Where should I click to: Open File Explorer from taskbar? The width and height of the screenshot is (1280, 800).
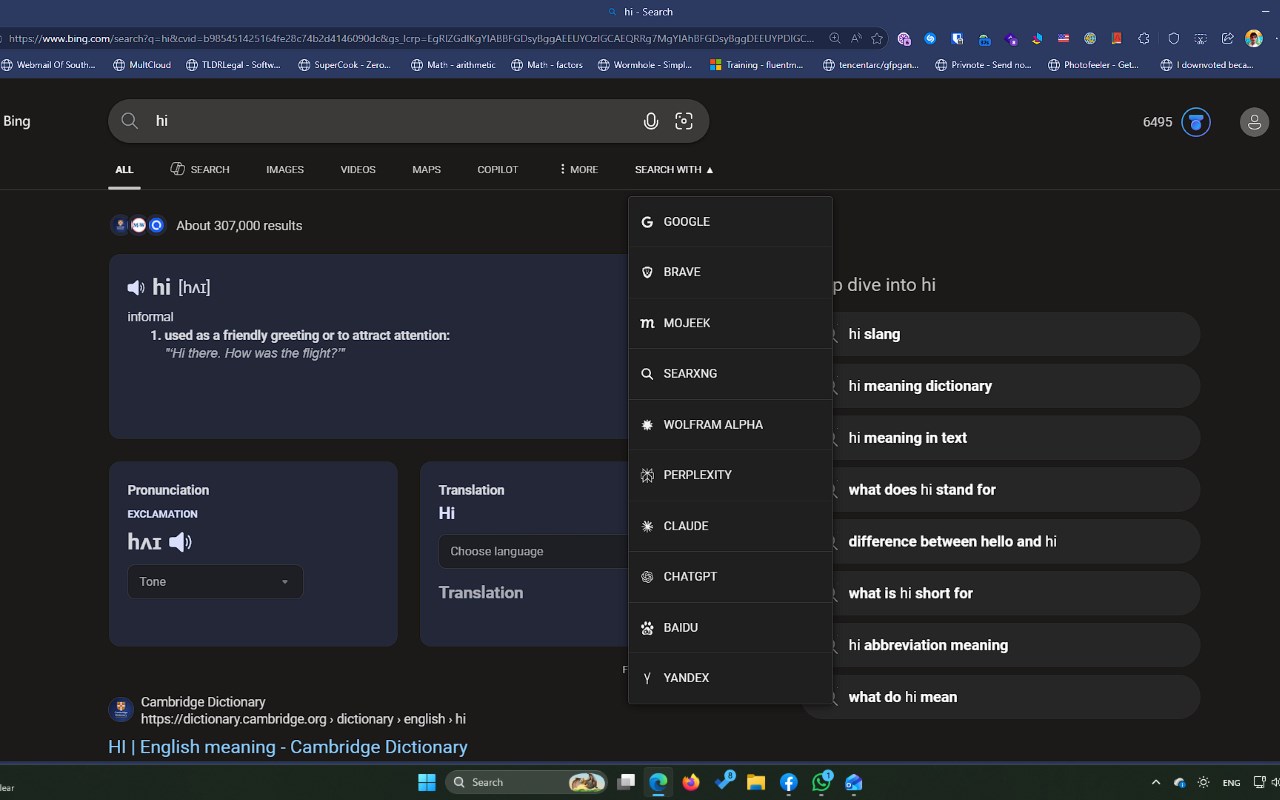(x=756, y=782)
